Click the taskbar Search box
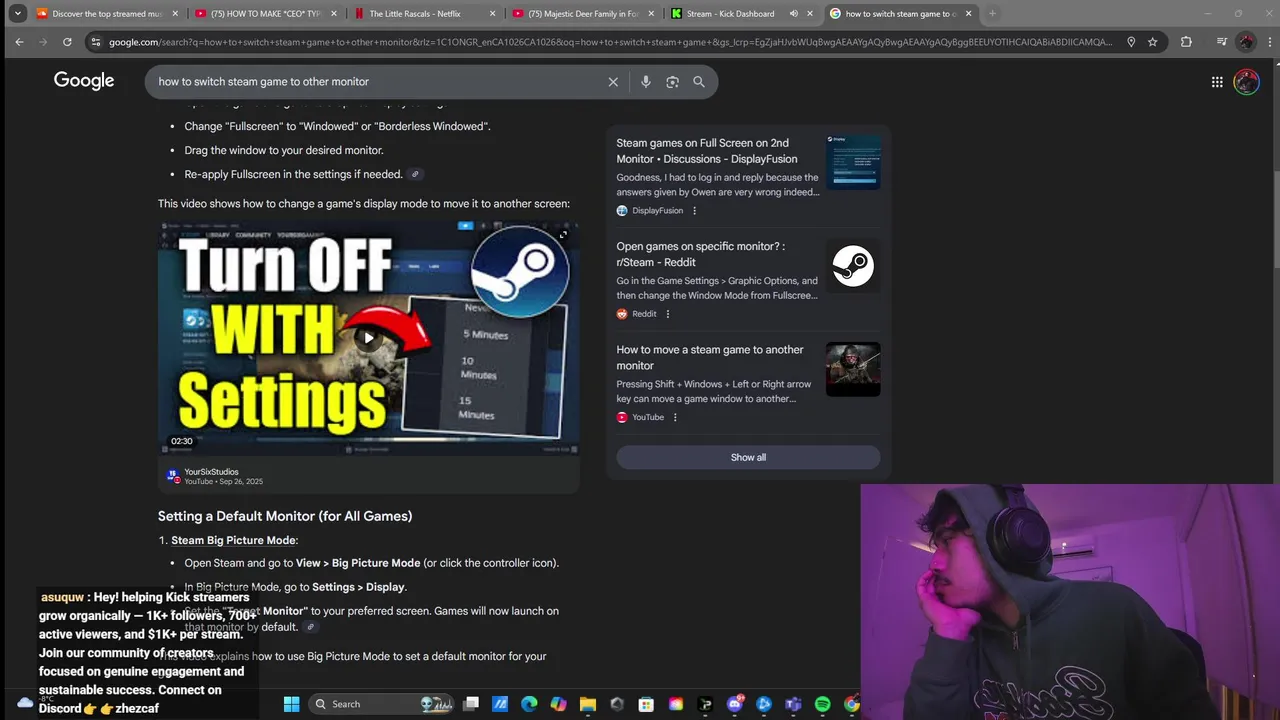 [x=382, y=704]
